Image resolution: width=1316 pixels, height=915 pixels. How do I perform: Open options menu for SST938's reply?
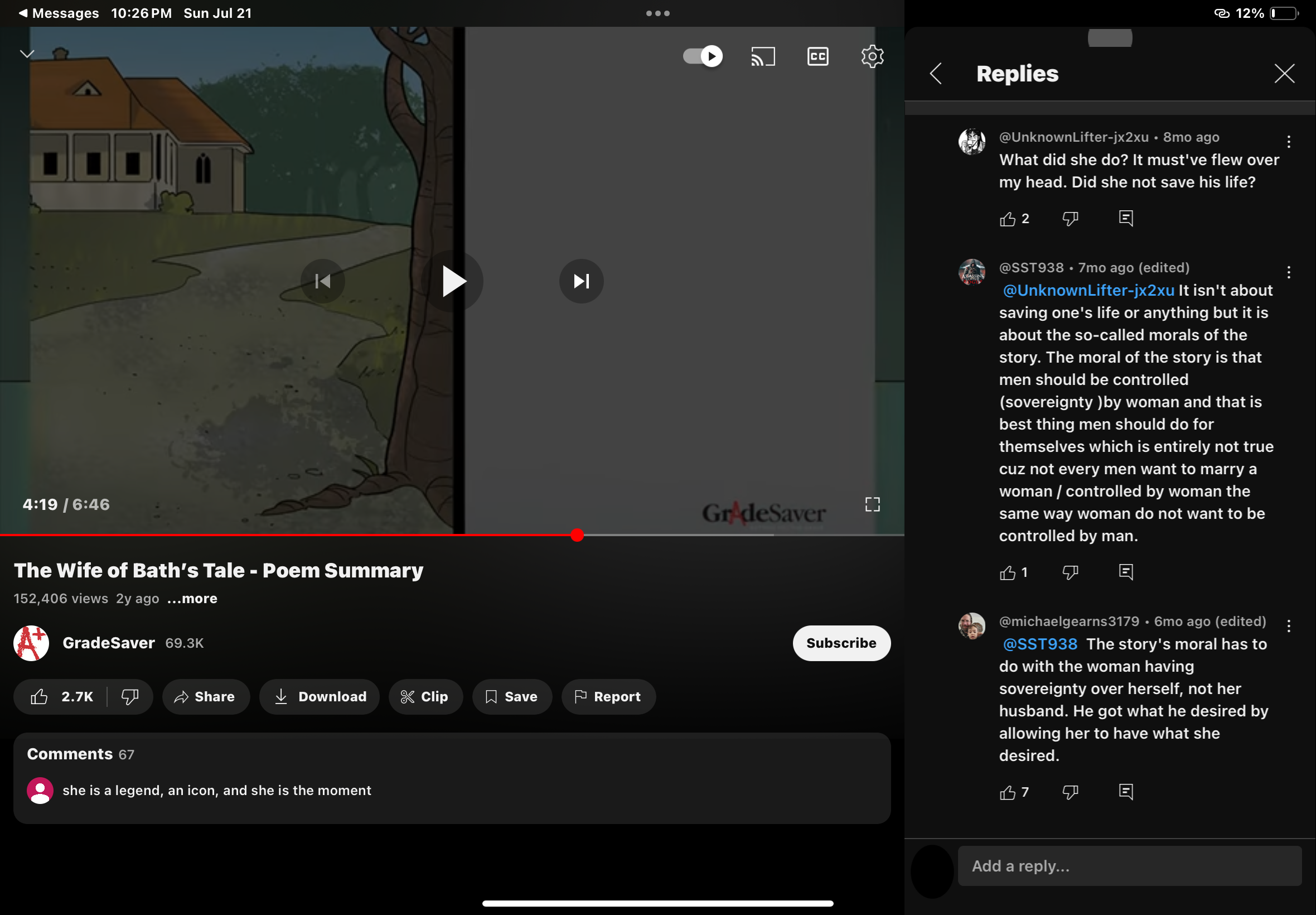pyautogui.click(x=1289, y=272)
